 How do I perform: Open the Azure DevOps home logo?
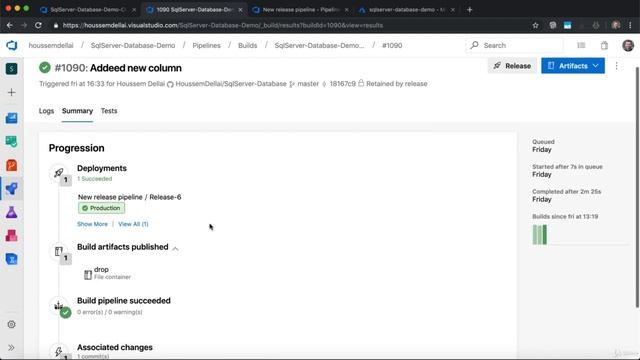coord(11,45)
